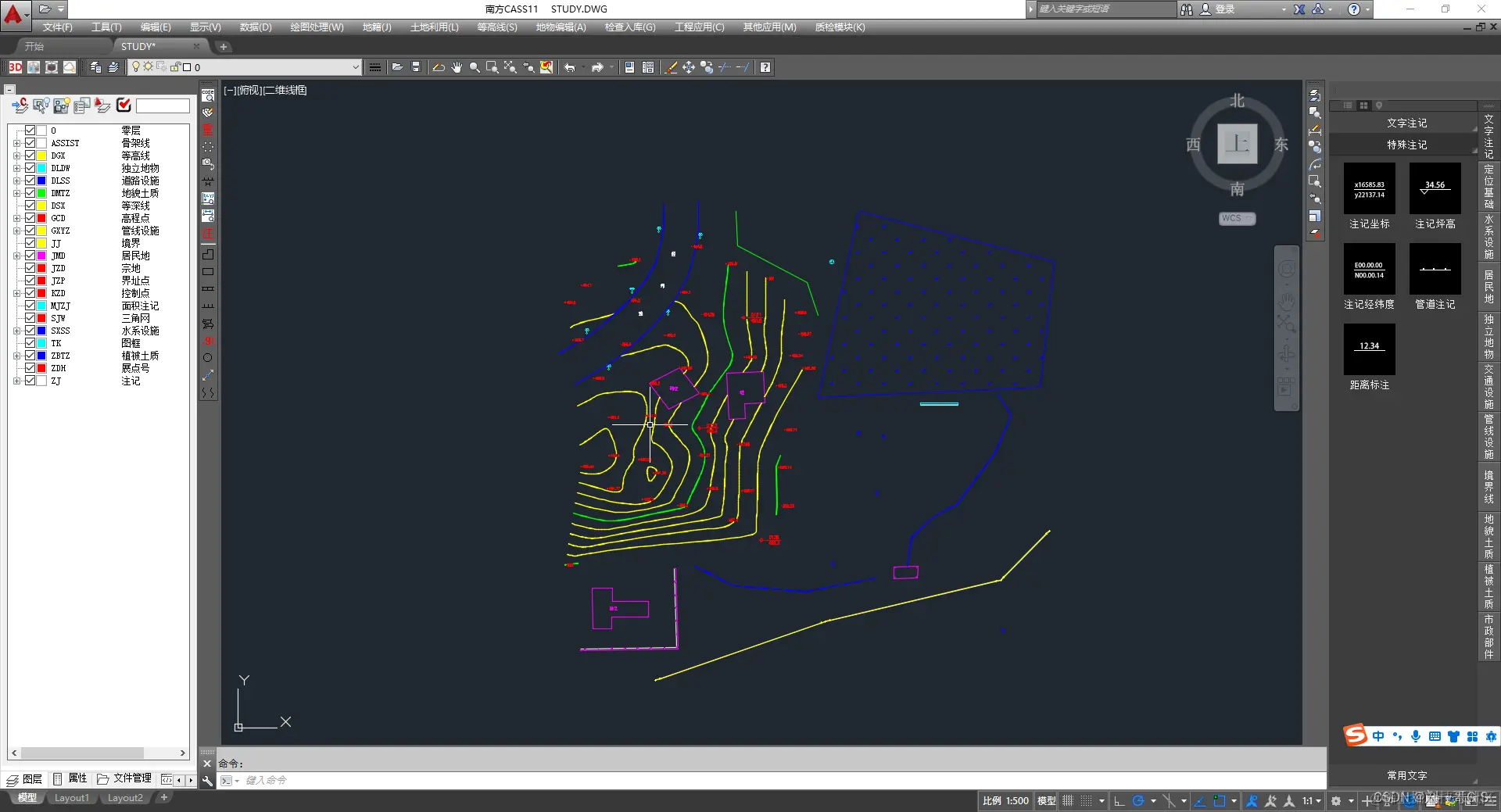The height and width of the screenshot is (812, 1501).
Task: Expand the DMTZ layer tree node
Action: click(16, 193)
